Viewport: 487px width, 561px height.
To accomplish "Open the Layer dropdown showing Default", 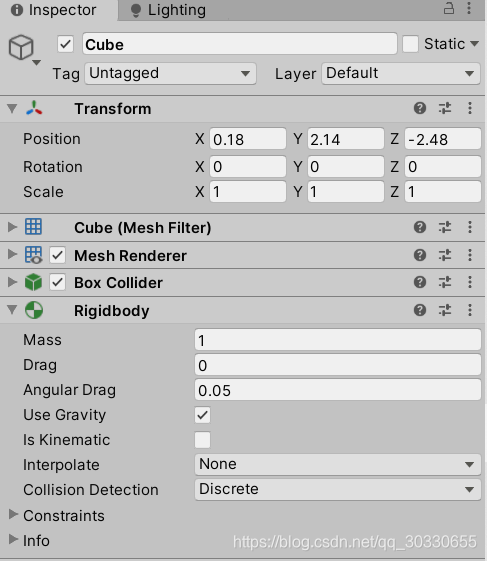I will pos(401,74).
